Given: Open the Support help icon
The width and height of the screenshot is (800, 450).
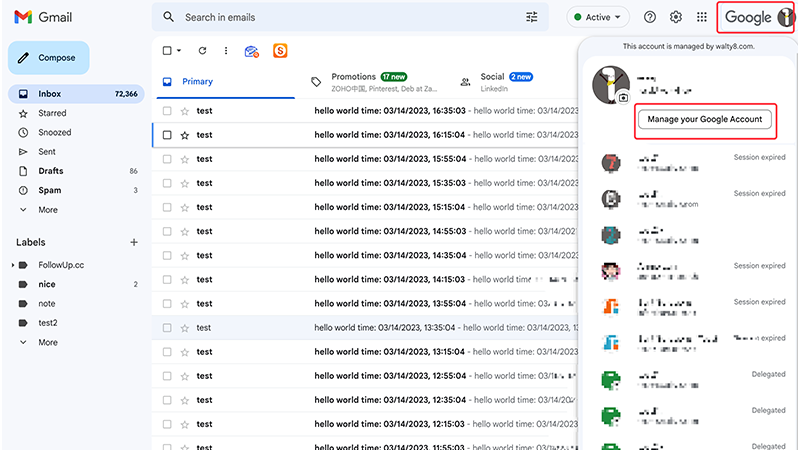Looking at the screenshot, I should click(649, 17).
